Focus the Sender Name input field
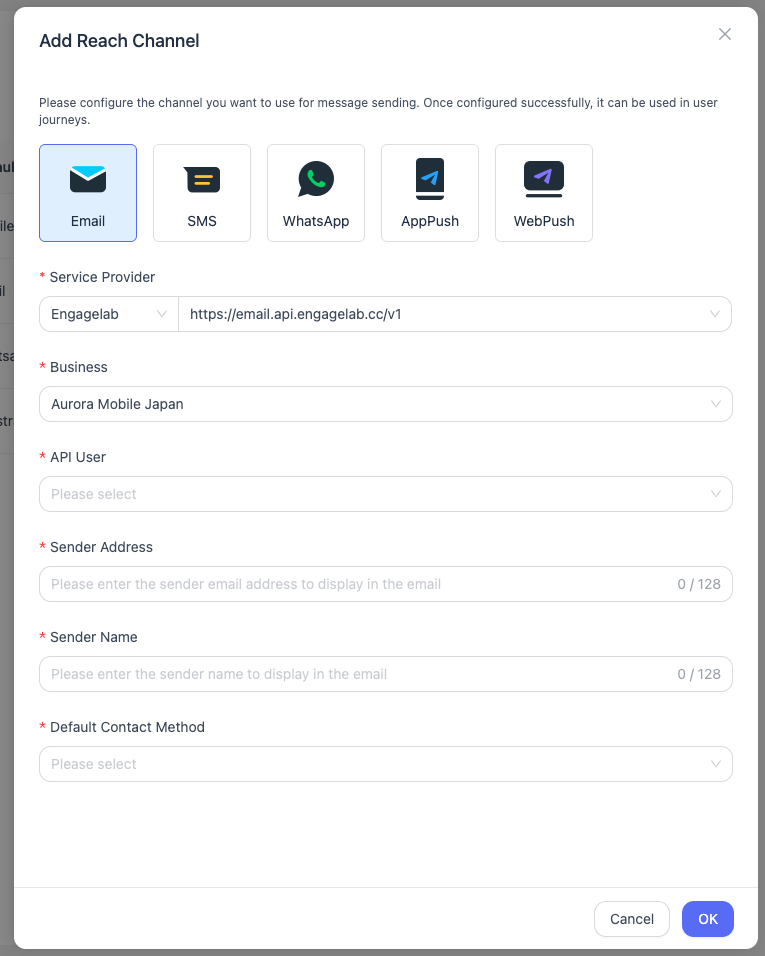Viewport: 765px width, 956px height. coord(386,674)
